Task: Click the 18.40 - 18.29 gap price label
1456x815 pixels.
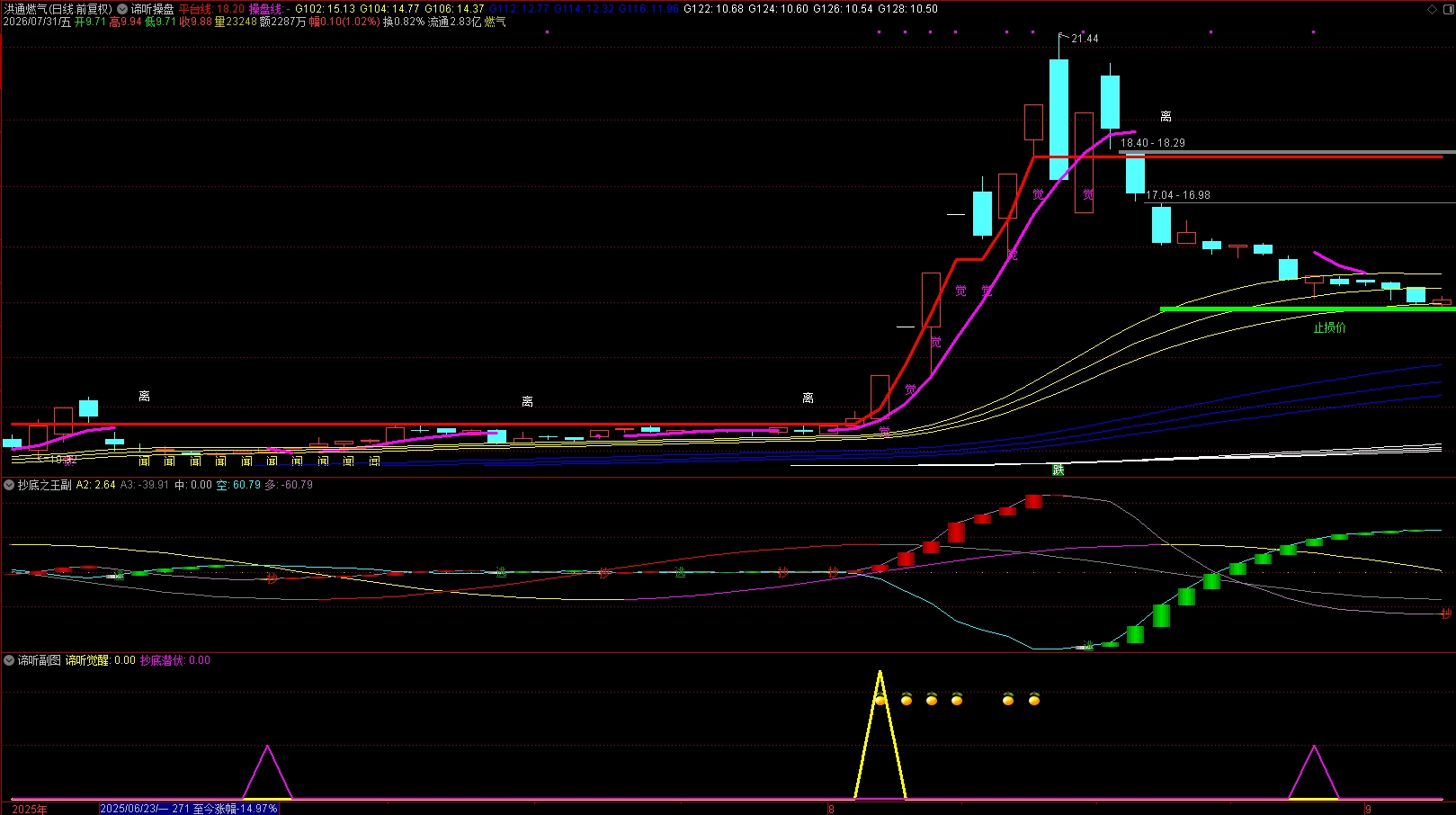Action: [1153, 143]
